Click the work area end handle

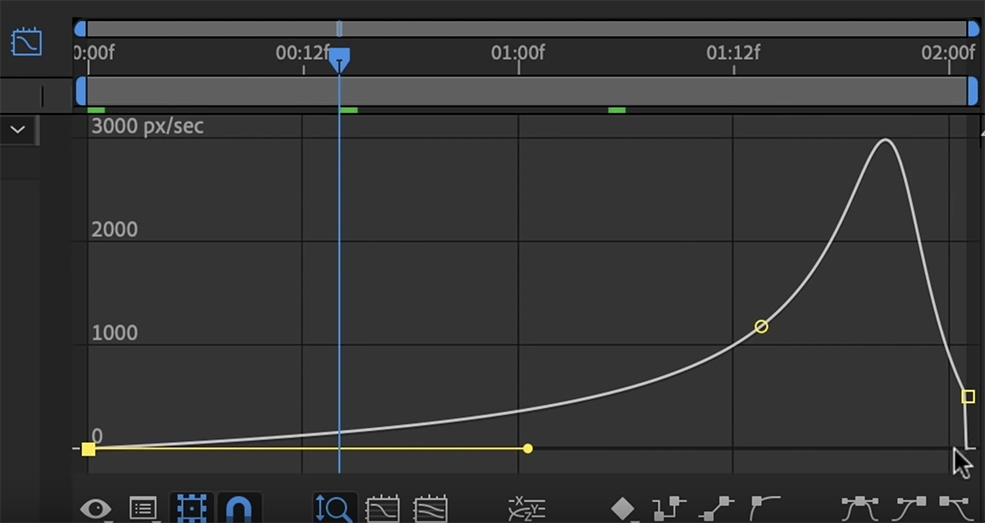972,91
